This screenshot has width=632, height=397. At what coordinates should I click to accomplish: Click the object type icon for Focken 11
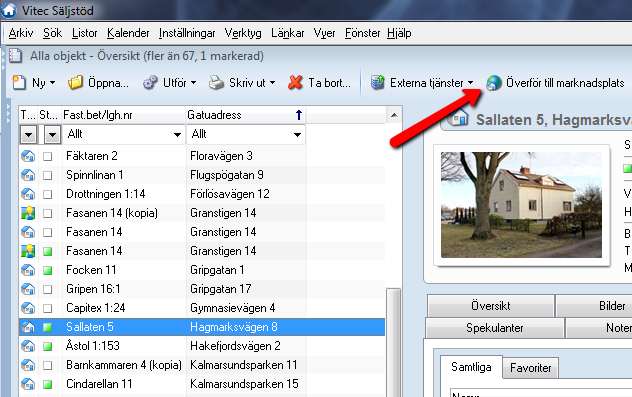[28, 270]
